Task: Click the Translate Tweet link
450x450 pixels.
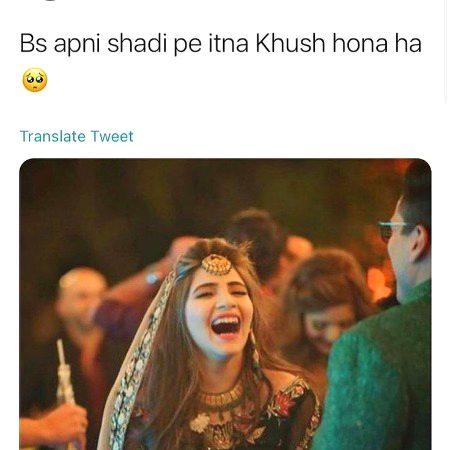Action: [76, 136]
